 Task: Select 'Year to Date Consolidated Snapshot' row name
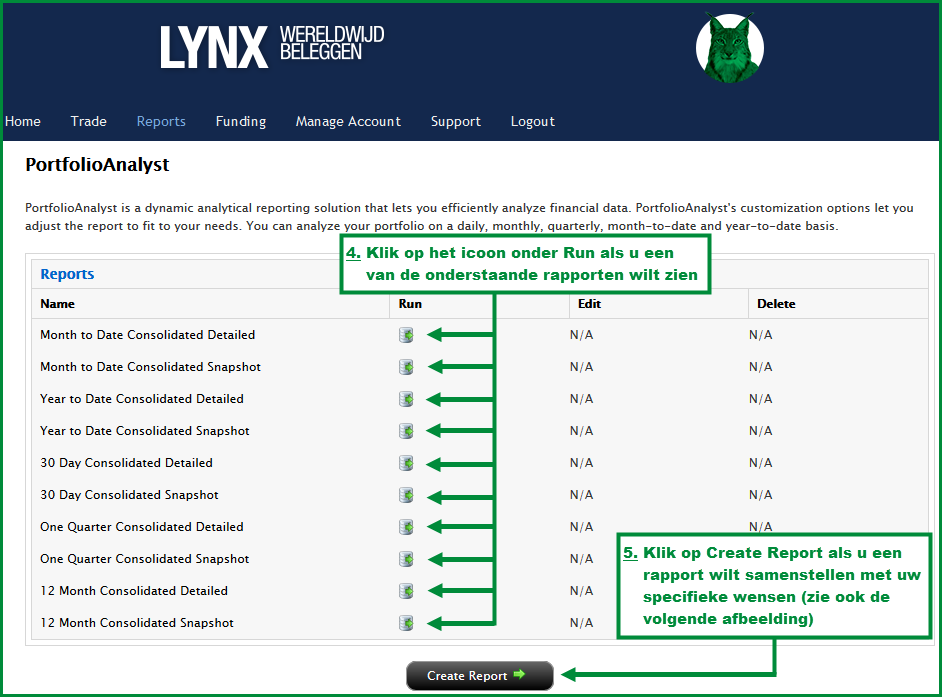click(x=145, y=431)
